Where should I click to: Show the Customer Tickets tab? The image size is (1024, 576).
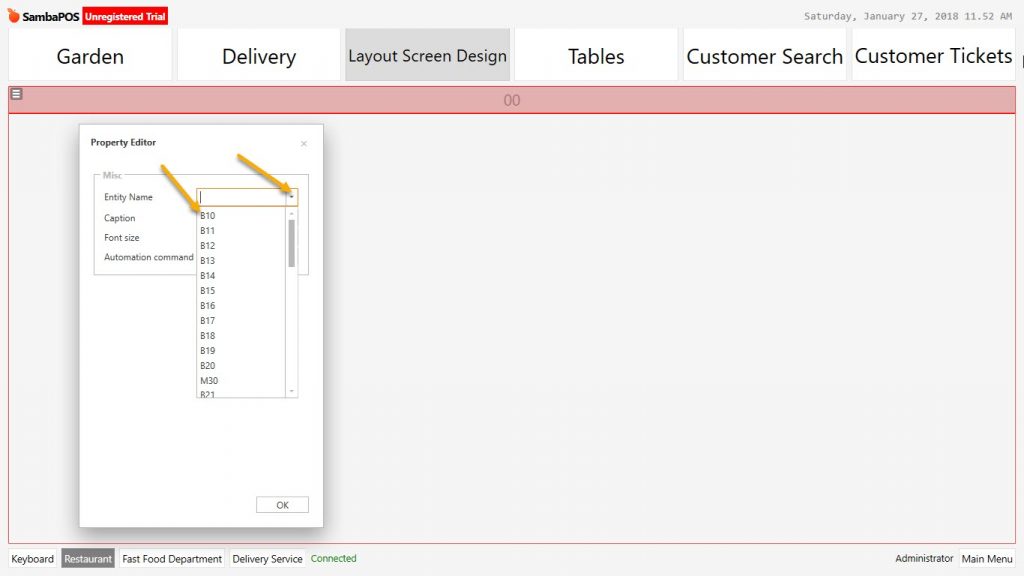click(933, 56)
